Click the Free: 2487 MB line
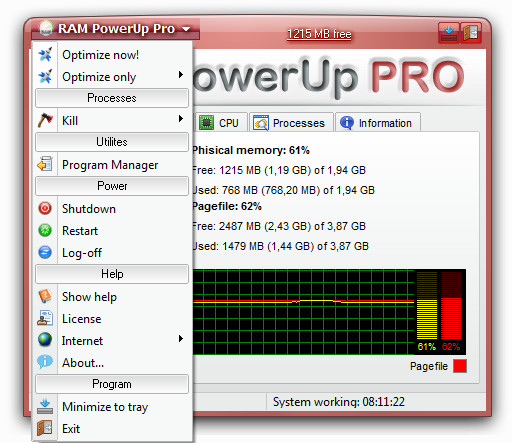Screen dimensions: 512x443 point(279,226)
